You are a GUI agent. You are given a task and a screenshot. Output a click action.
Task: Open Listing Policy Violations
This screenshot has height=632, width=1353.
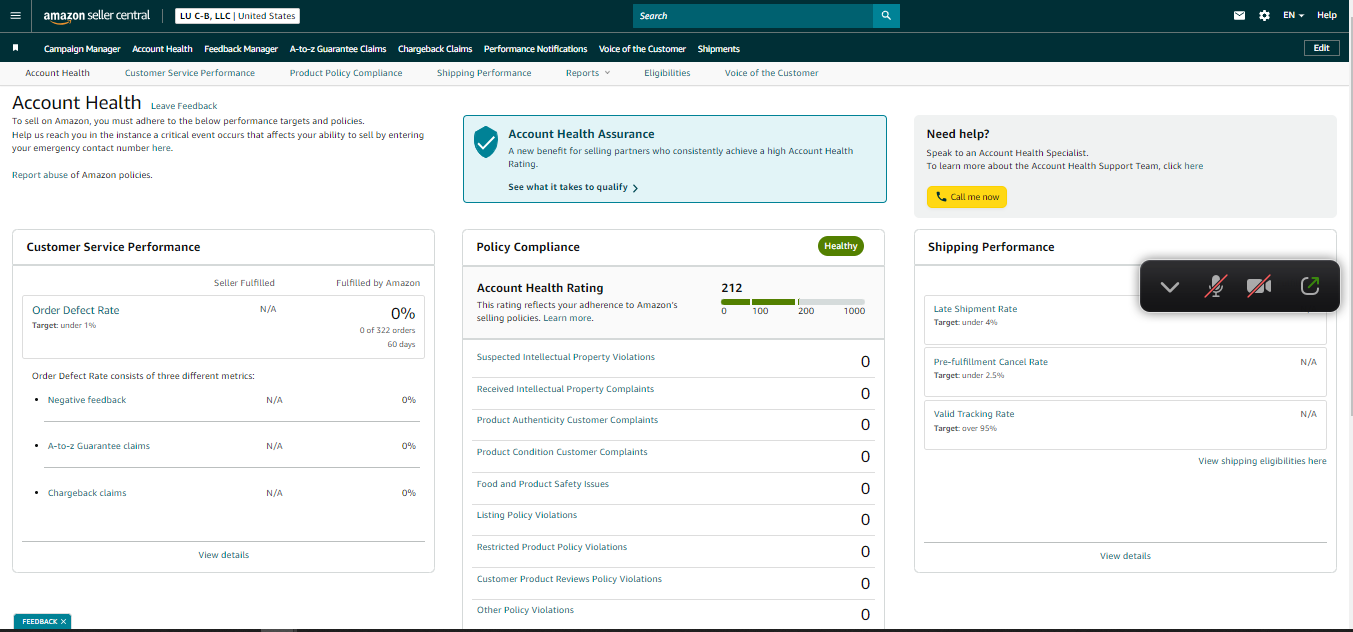527,515
